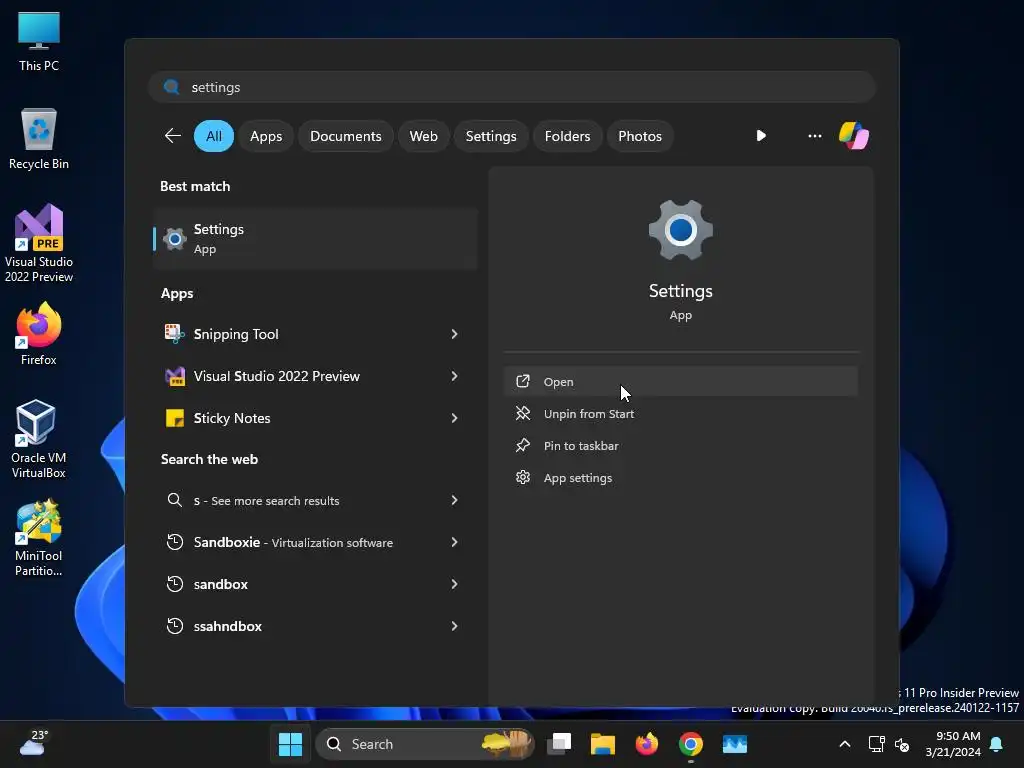The height and width of the screenshot is (768, 1024).
Task: Switch to the Web filter tab
Action: tap(423, 136)
